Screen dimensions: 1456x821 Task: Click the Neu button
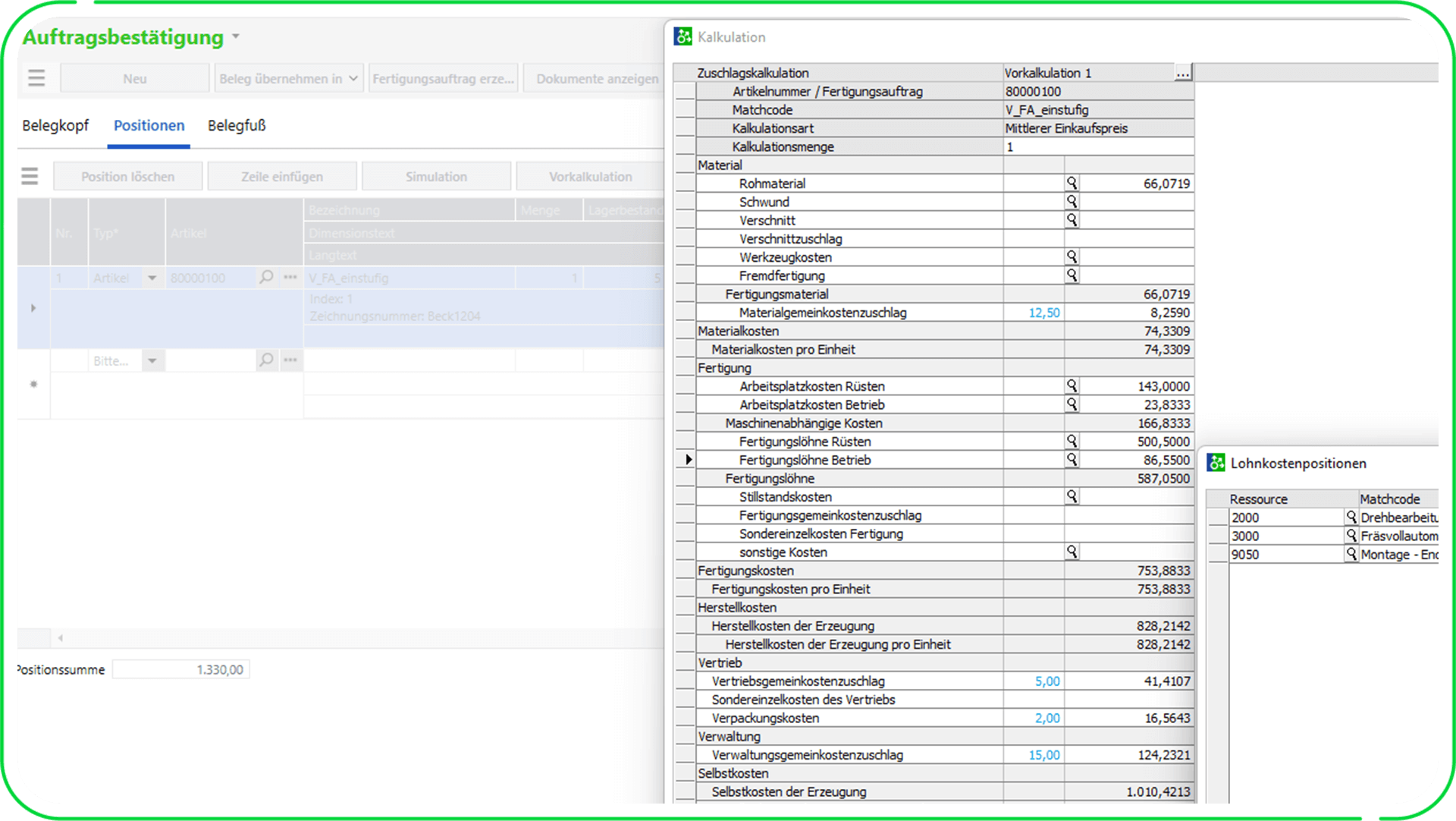(x=134, y=78)
